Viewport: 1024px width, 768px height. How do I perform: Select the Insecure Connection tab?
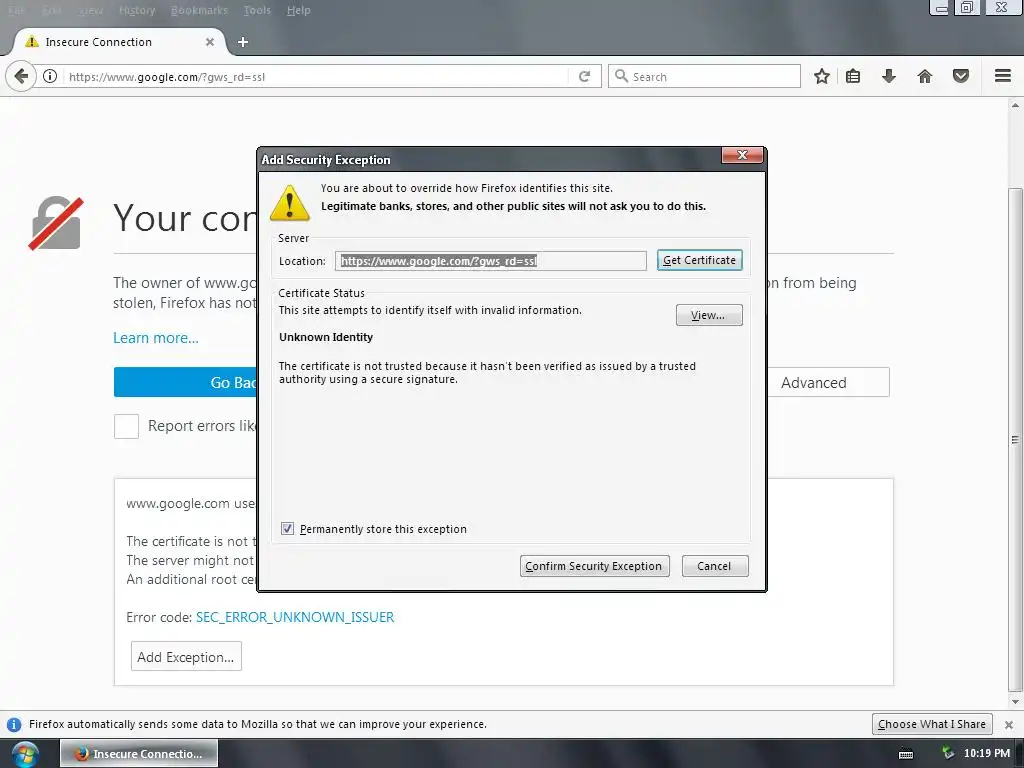119,42
